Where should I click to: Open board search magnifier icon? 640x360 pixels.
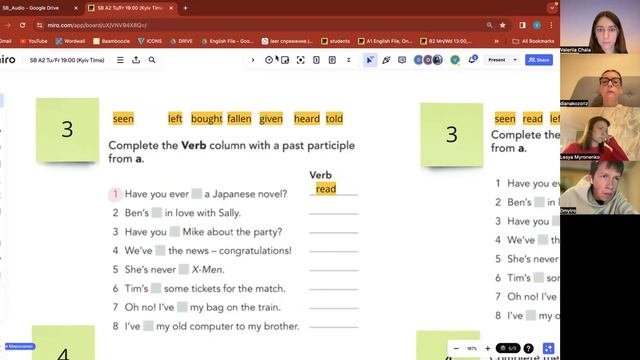[x=152, y=60]
